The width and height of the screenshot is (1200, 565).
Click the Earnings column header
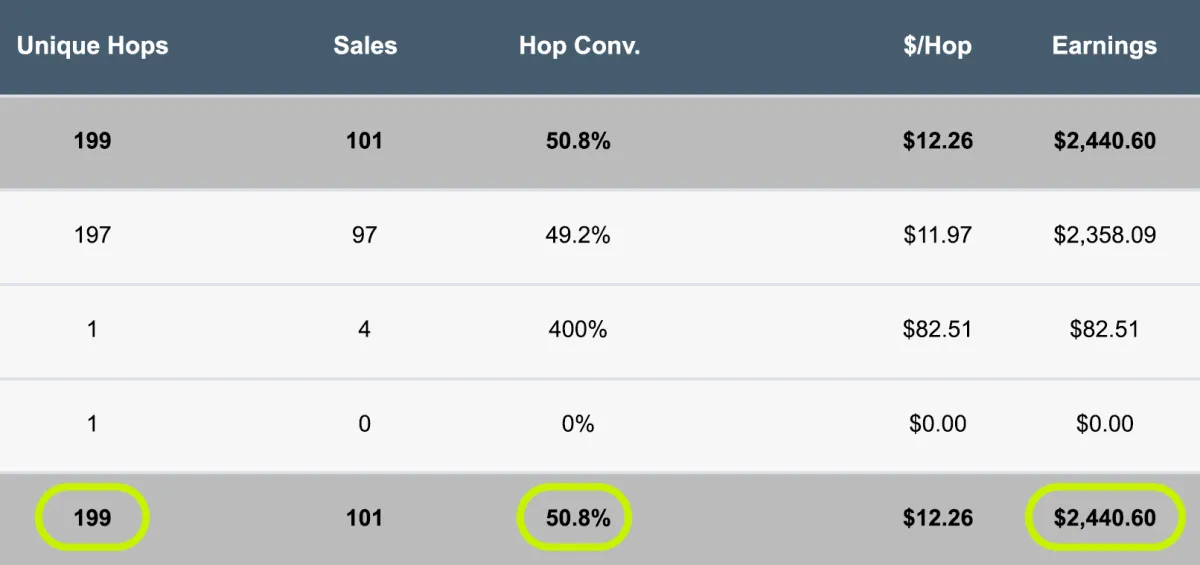(x=1104, y=46)
